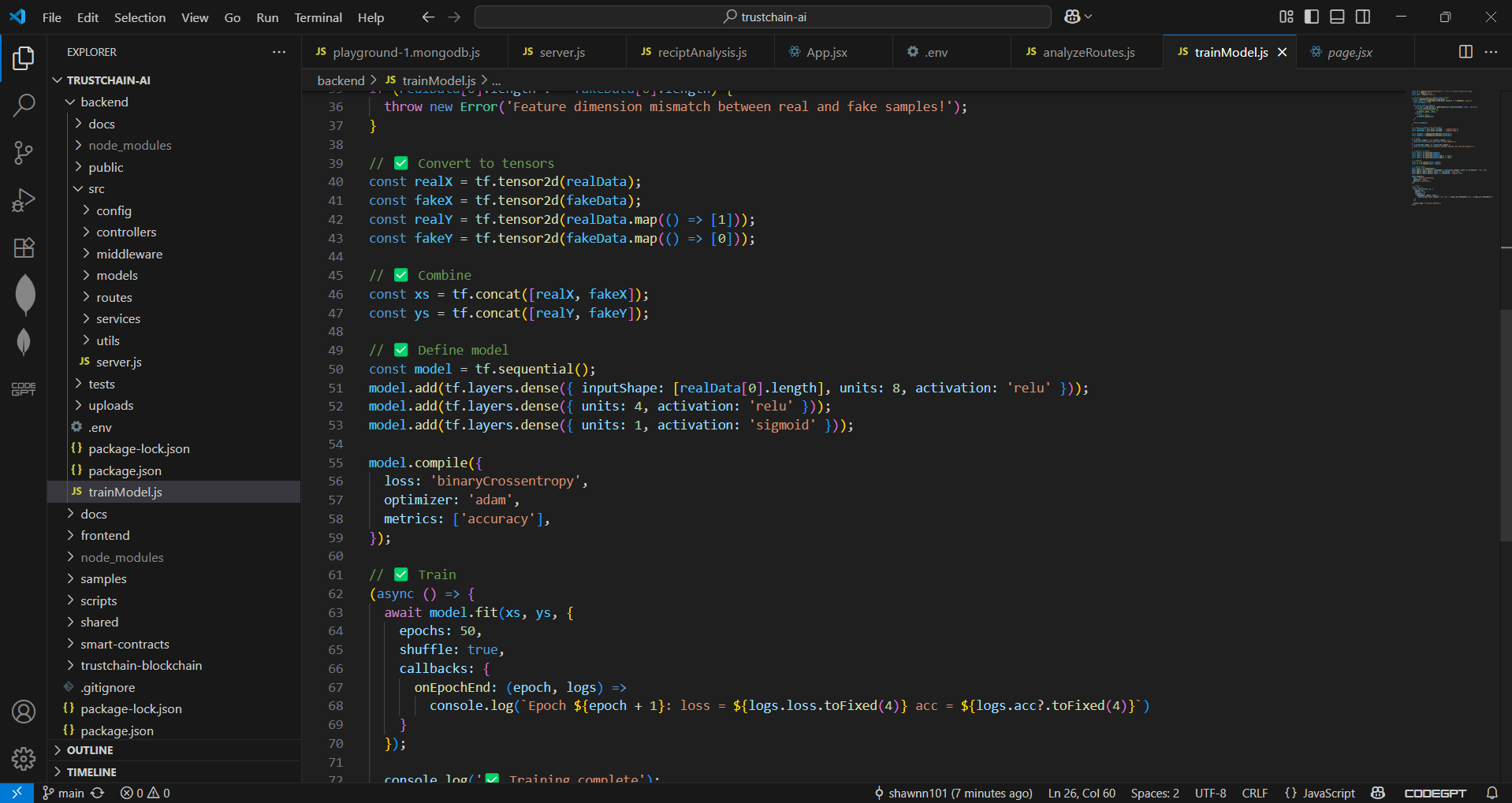Viewport: 1512px width, 803px height.
Task: Open the Run and Debug view
Action: point(24,200)
